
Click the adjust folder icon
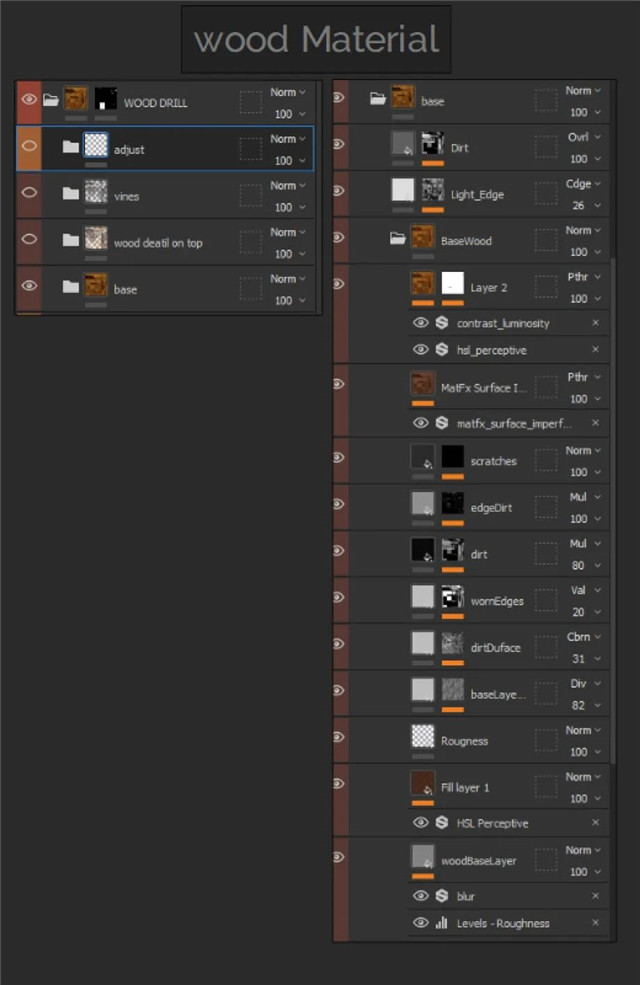click(70, 147)
